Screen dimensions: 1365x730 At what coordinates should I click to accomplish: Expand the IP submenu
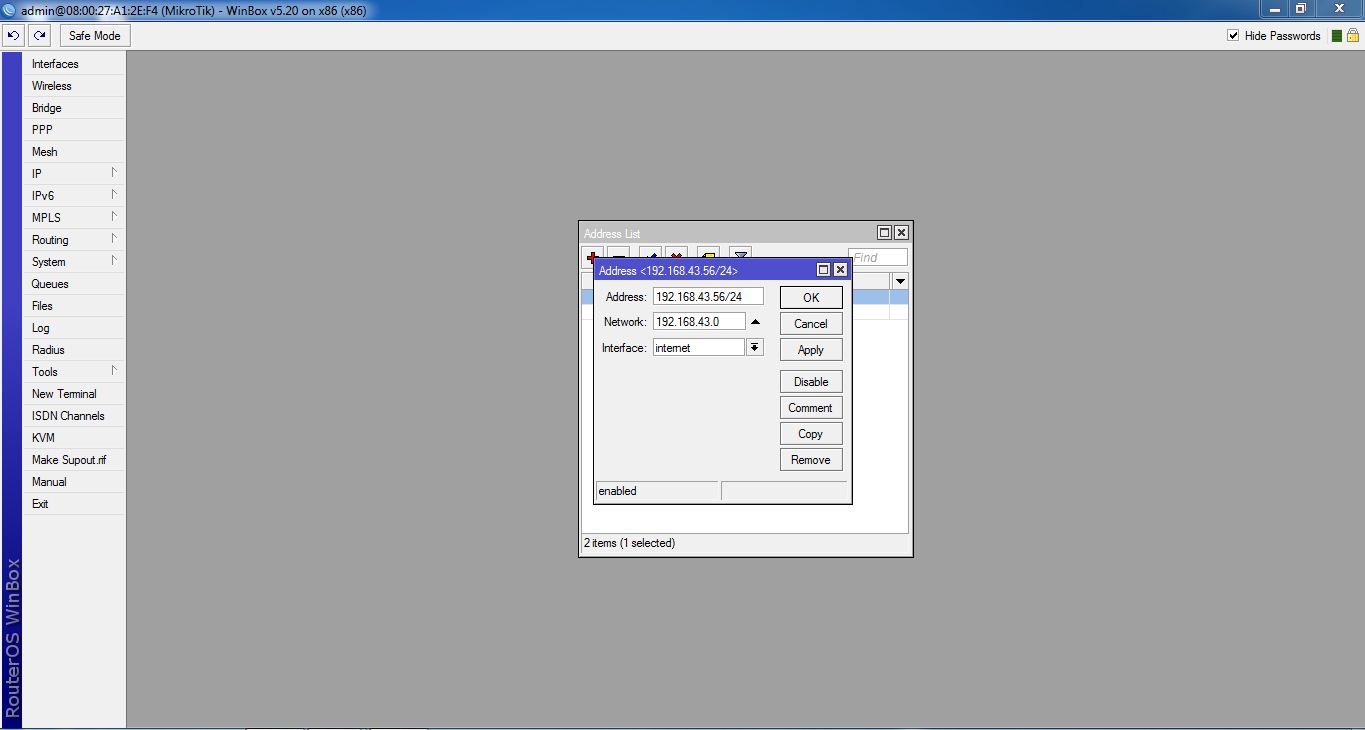75,174
